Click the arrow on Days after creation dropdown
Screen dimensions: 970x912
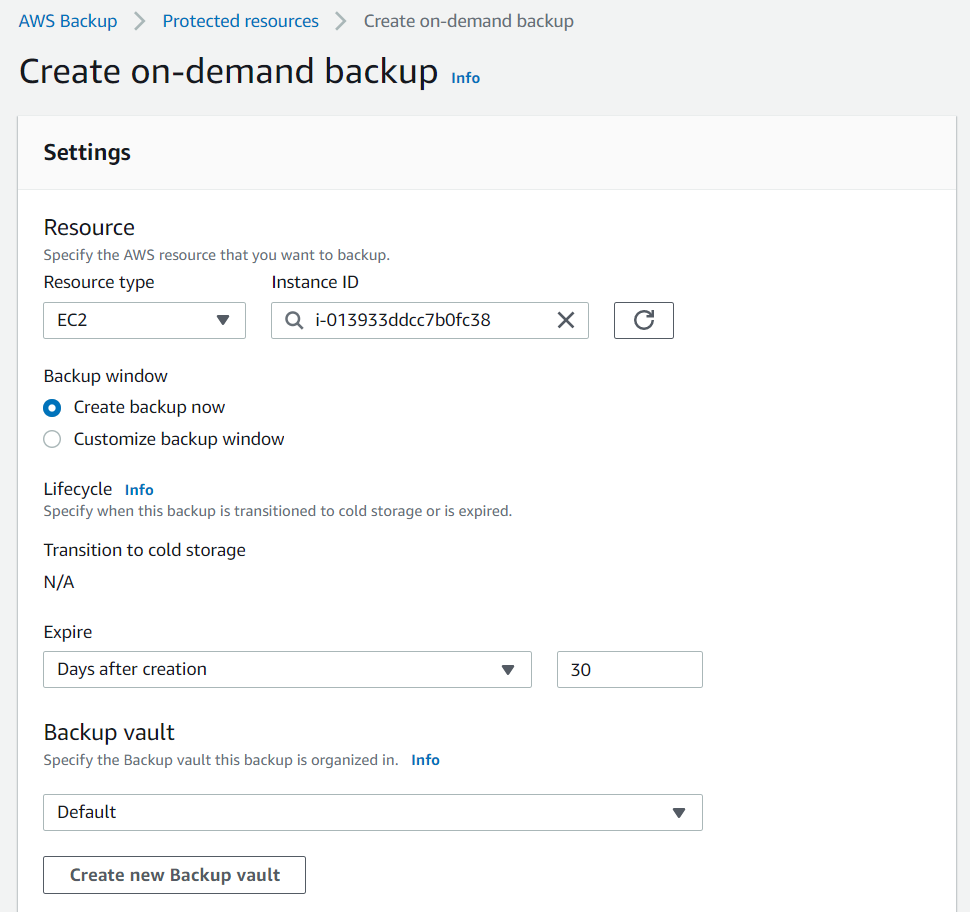[508, 669]
